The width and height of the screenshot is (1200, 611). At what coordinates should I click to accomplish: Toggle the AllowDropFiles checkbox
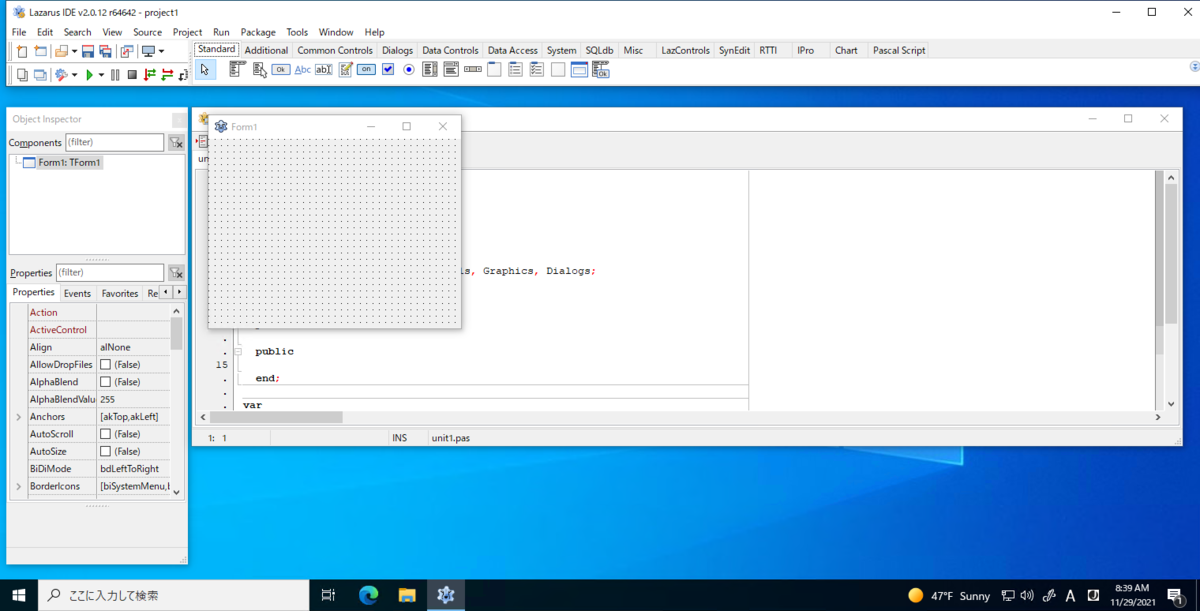coord(105,365)
